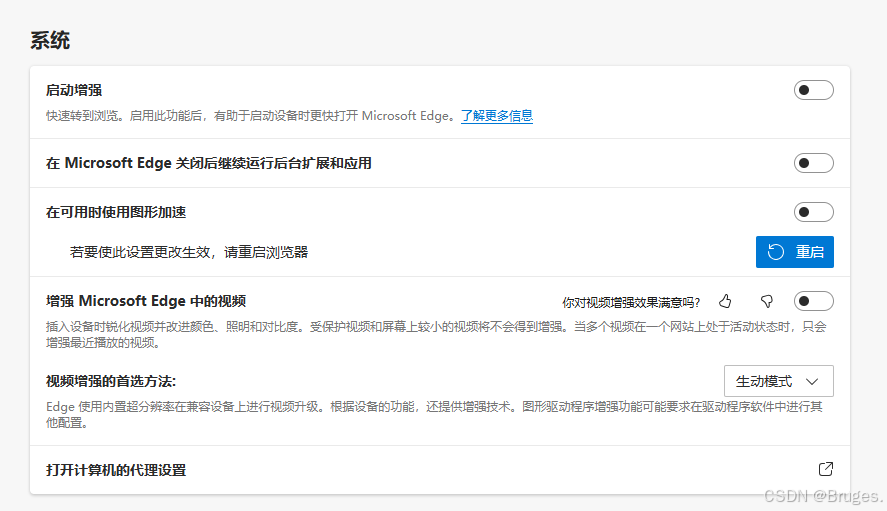The width and height of the screenshot is (887, 511).
Task: Open external link icon for proxy settings
Action: coord(825,469)
